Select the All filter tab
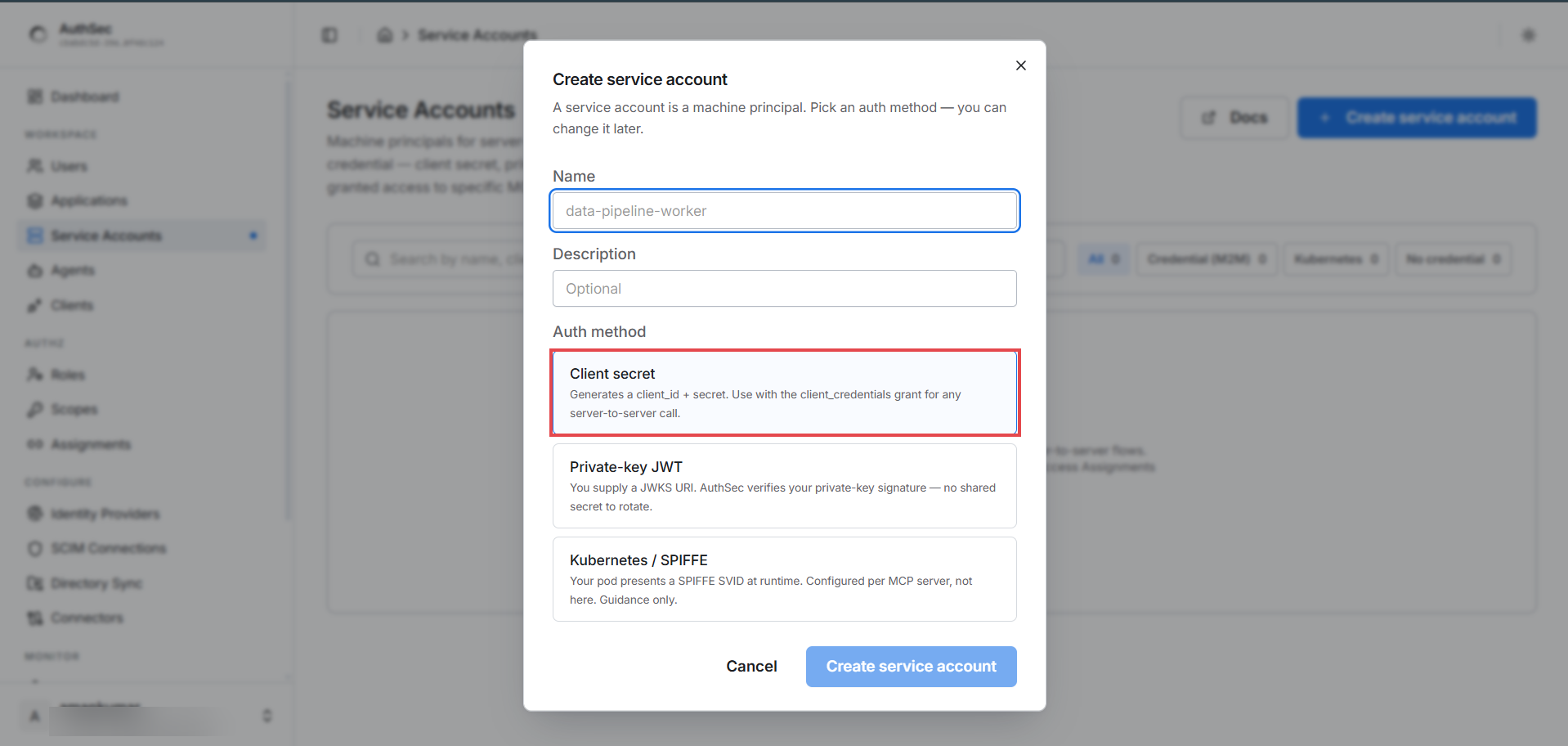This screenshot has height=746, width=1568. click(1104, 259)
